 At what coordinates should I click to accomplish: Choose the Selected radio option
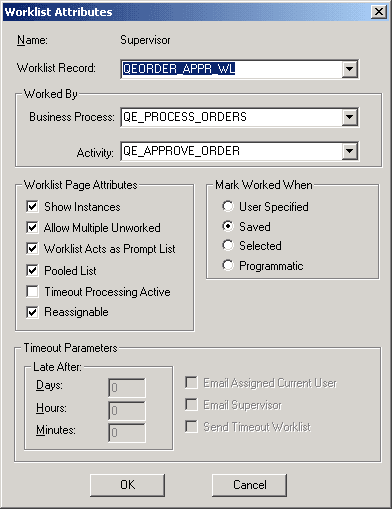(x=228, y=245)
